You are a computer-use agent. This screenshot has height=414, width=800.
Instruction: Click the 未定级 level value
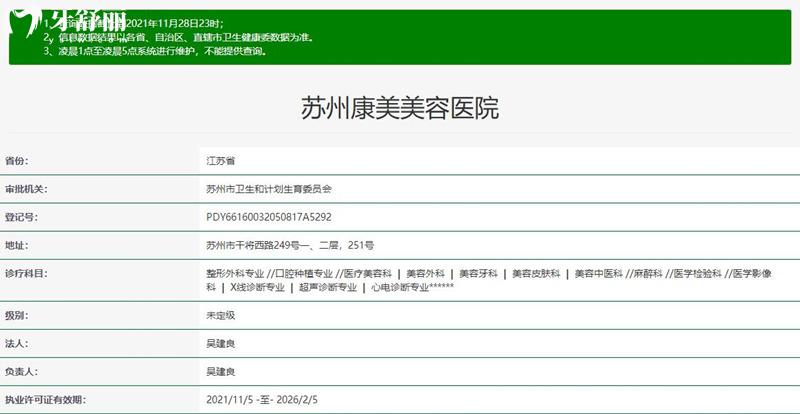pos(220,315)
